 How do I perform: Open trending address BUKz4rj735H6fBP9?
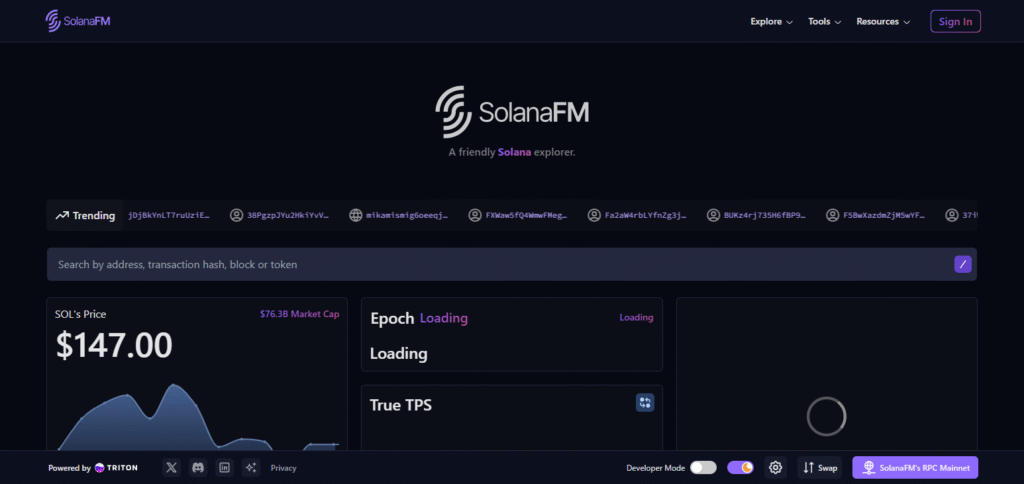click(765, 215)
